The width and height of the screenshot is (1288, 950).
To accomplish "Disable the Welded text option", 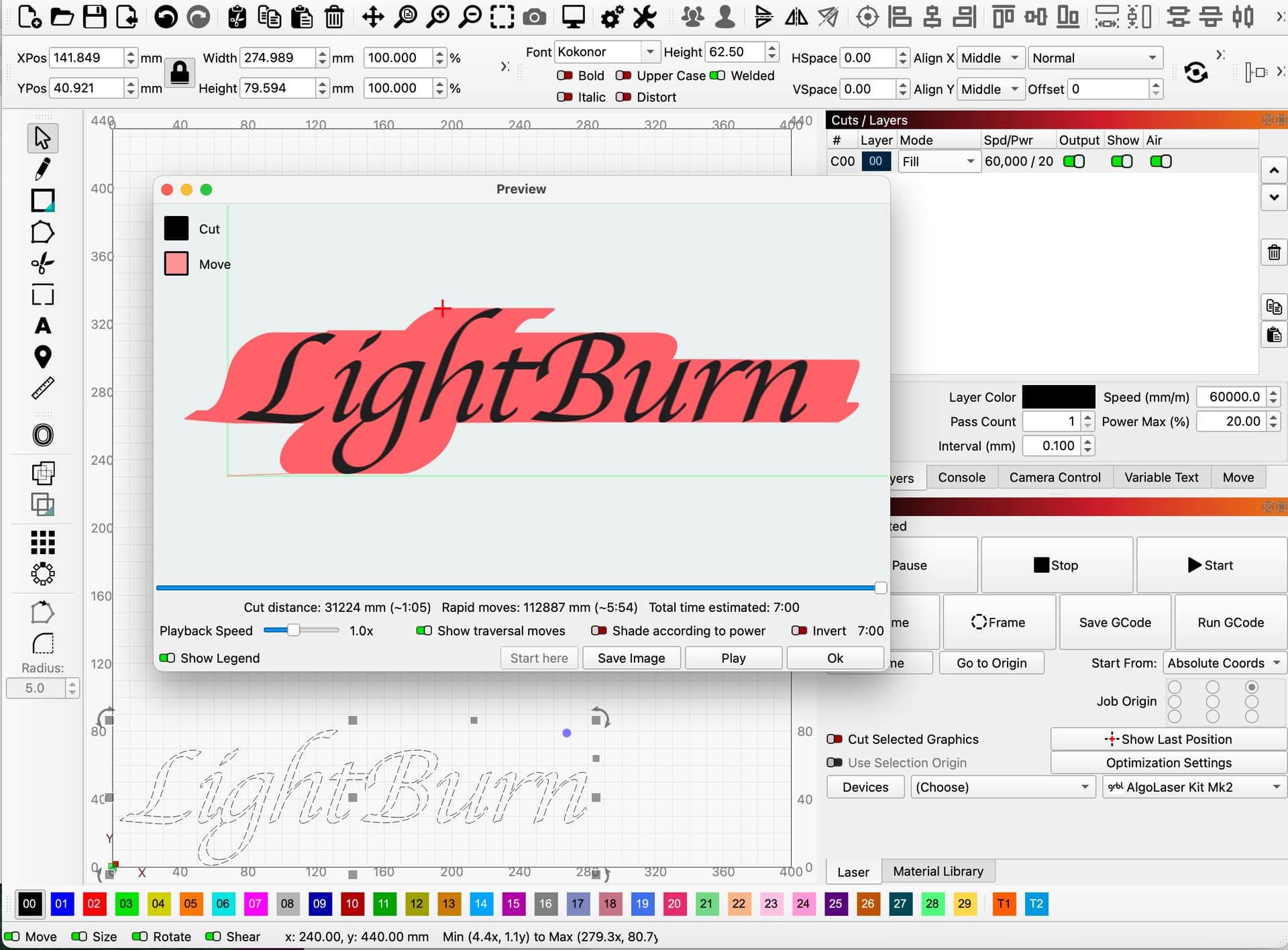I will click(718, 76).
